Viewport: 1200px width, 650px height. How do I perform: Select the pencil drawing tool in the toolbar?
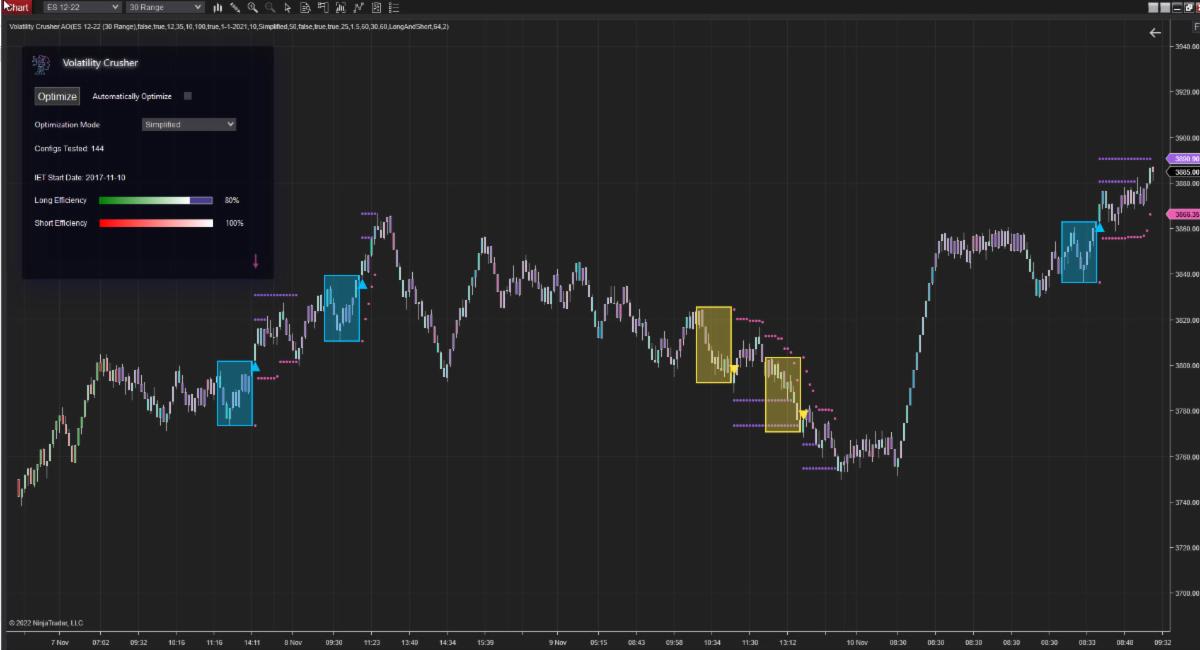coord(235,8)
